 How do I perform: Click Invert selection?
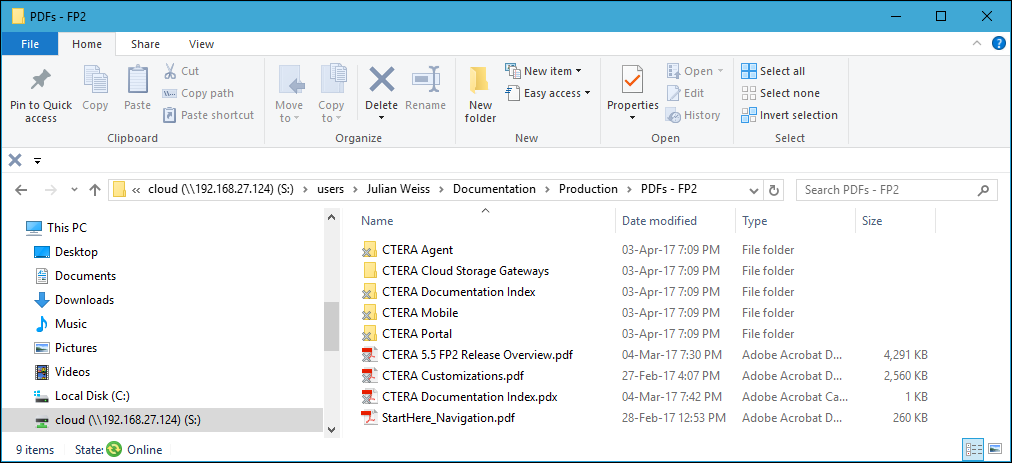click(x=789, y=115)
